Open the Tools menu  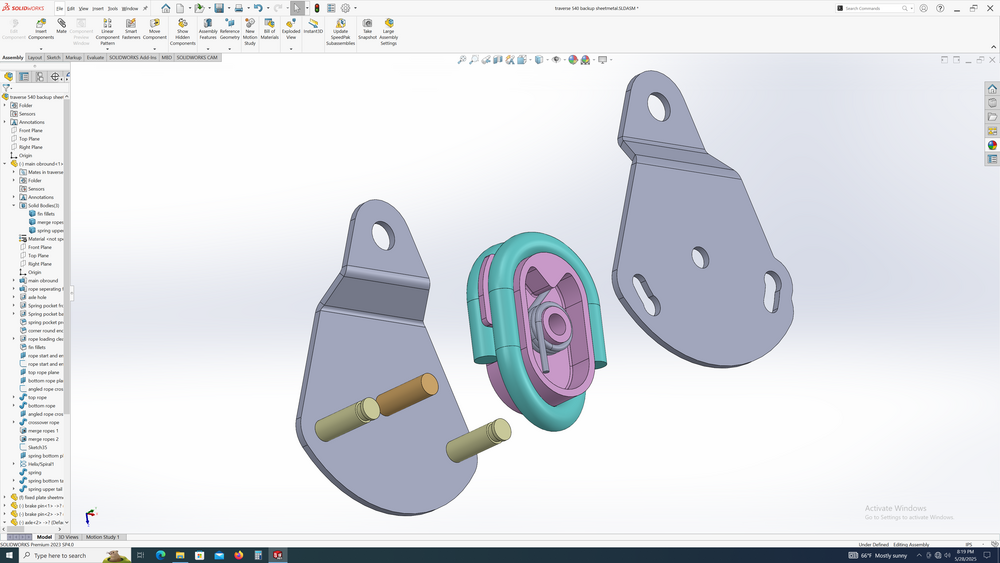coord(112,8)
